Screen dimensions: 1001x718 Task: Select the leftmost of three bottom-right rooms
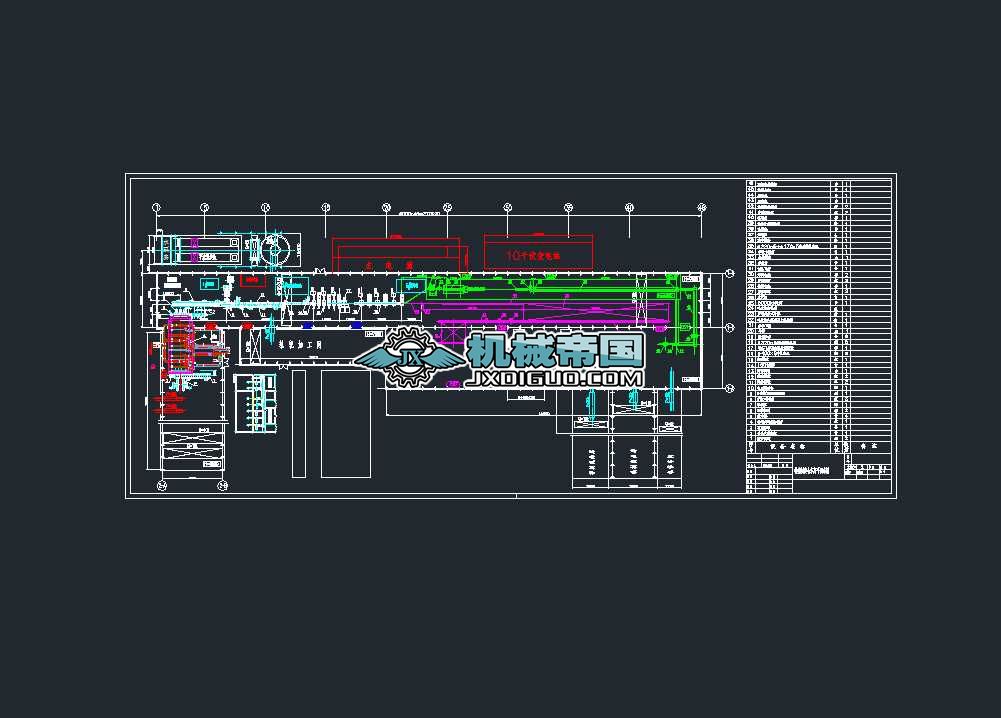click(591, 462)
